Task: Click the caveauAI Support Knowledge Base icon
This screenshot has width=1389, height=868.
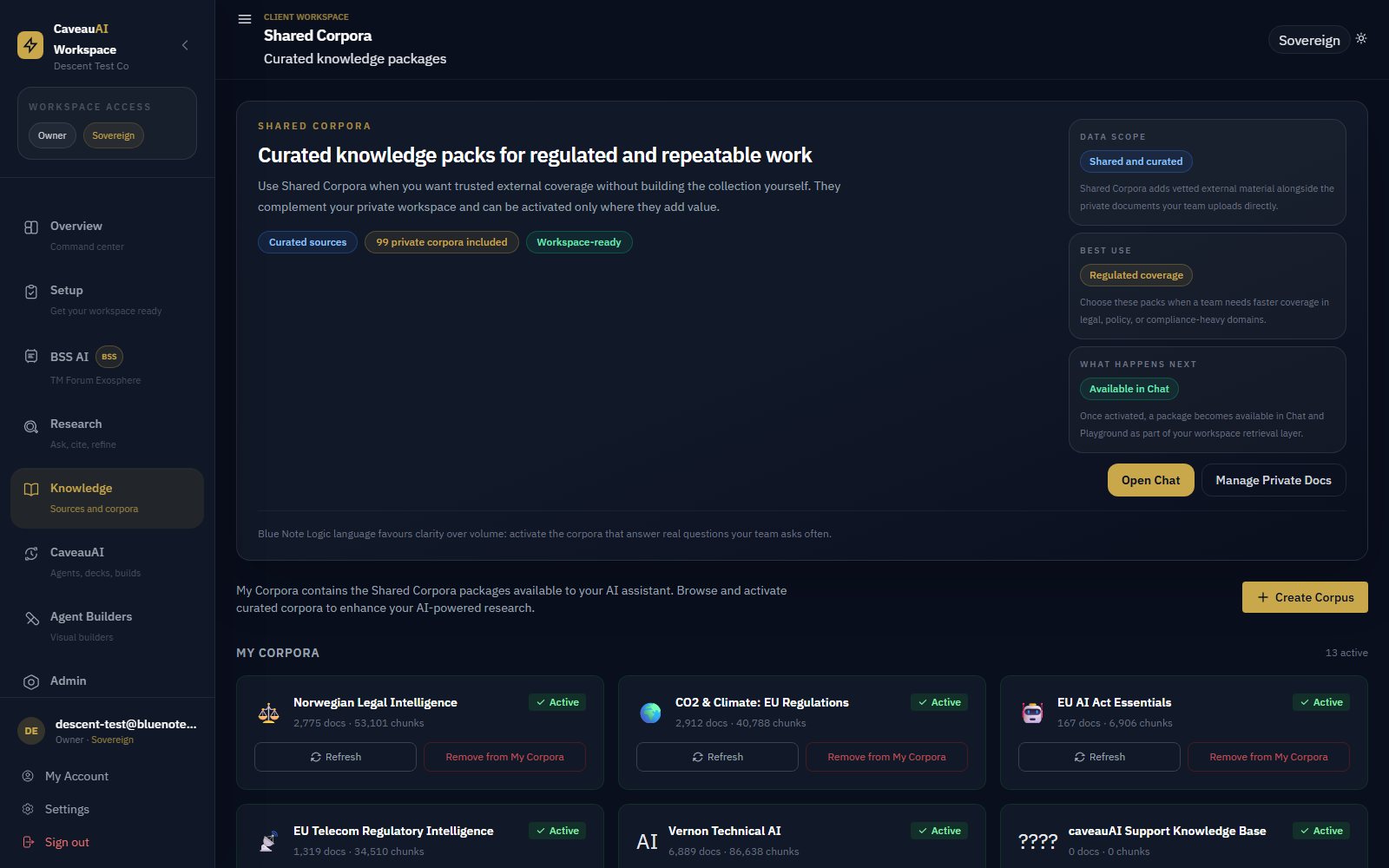Action: [1038, 841]
